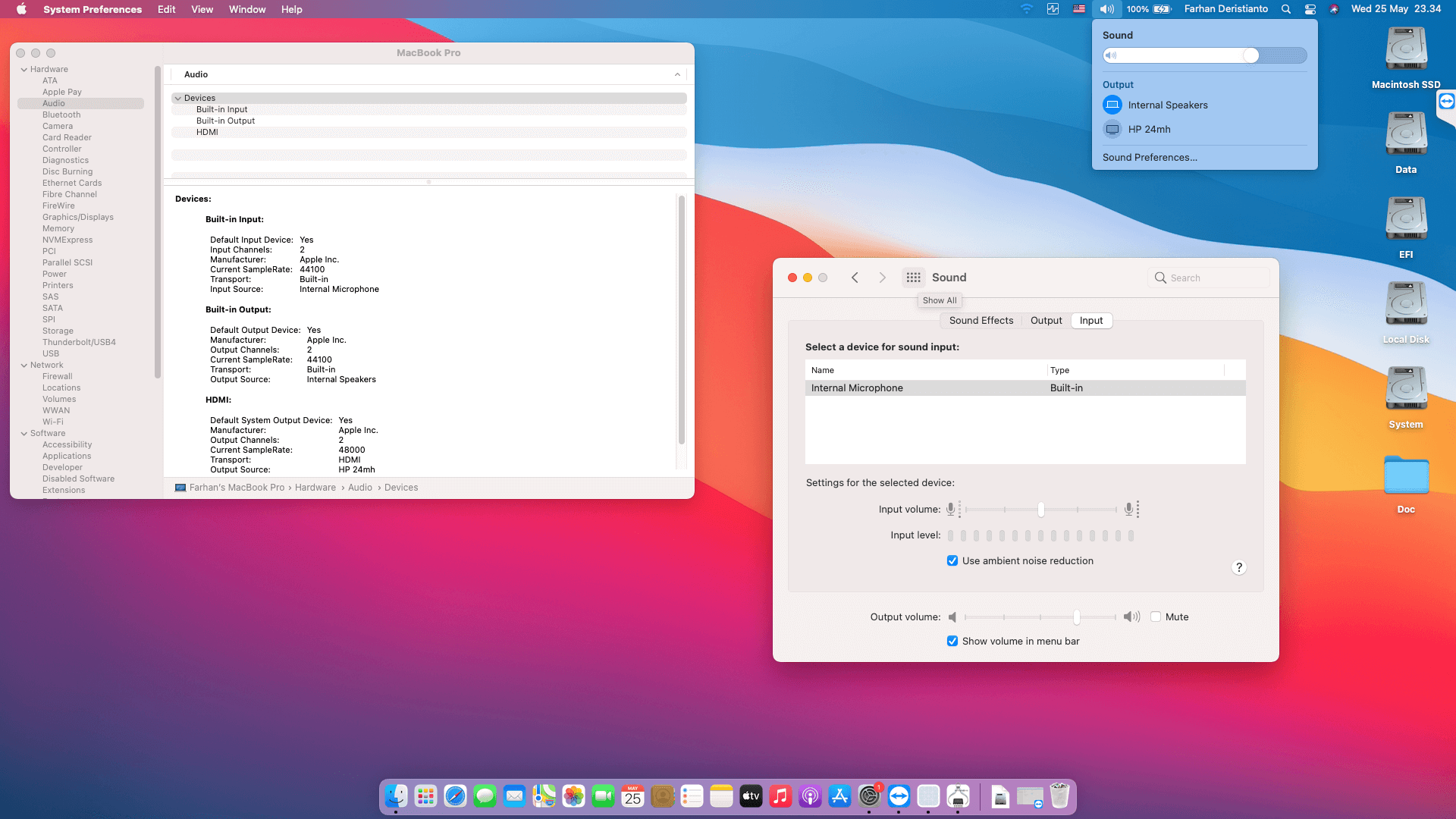
Task: Switch to the Output tab
Action: point(1046,321)
